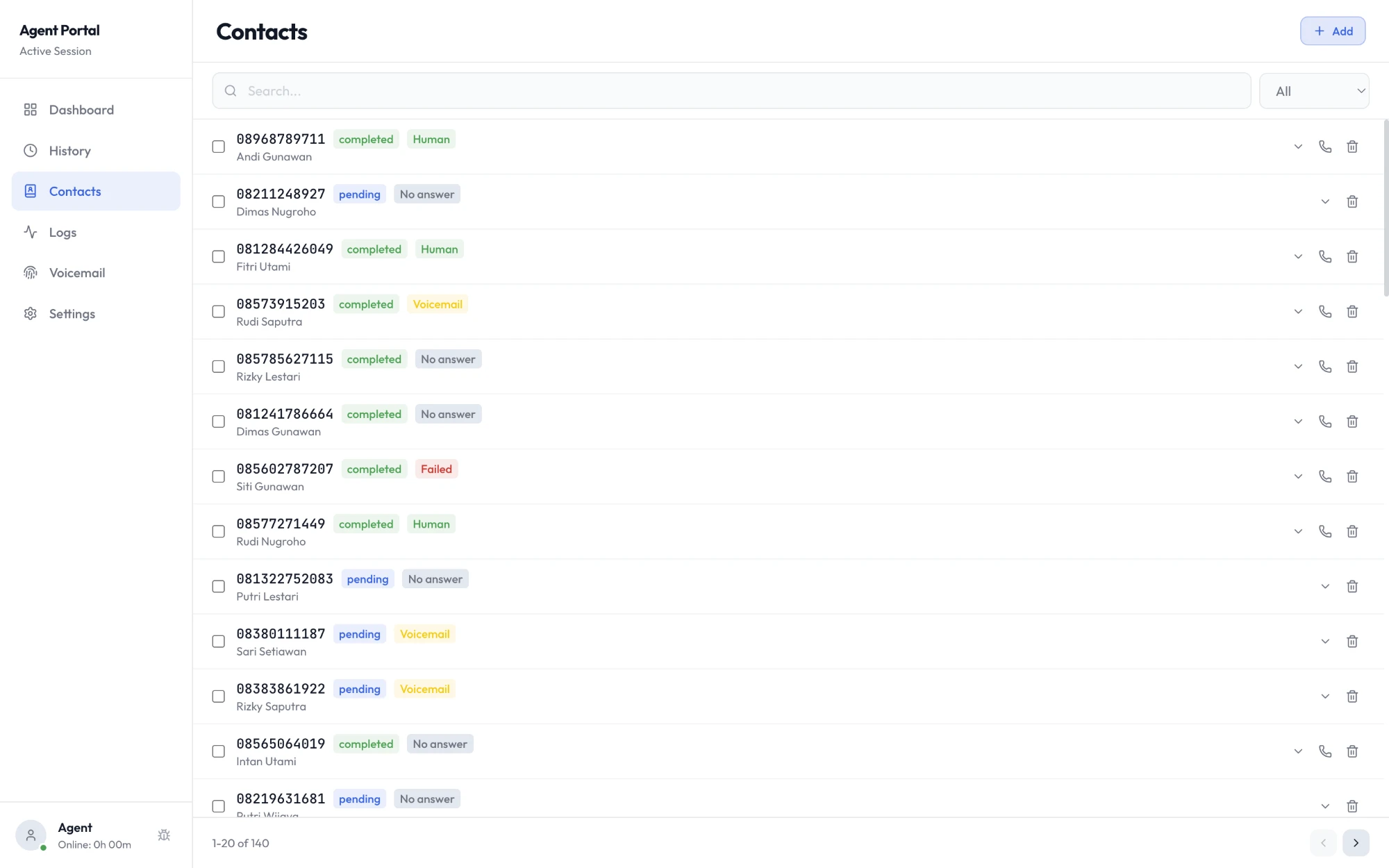Open the Logs page
The height and width of the screenshot is (868, 1389).
[96, 232]
